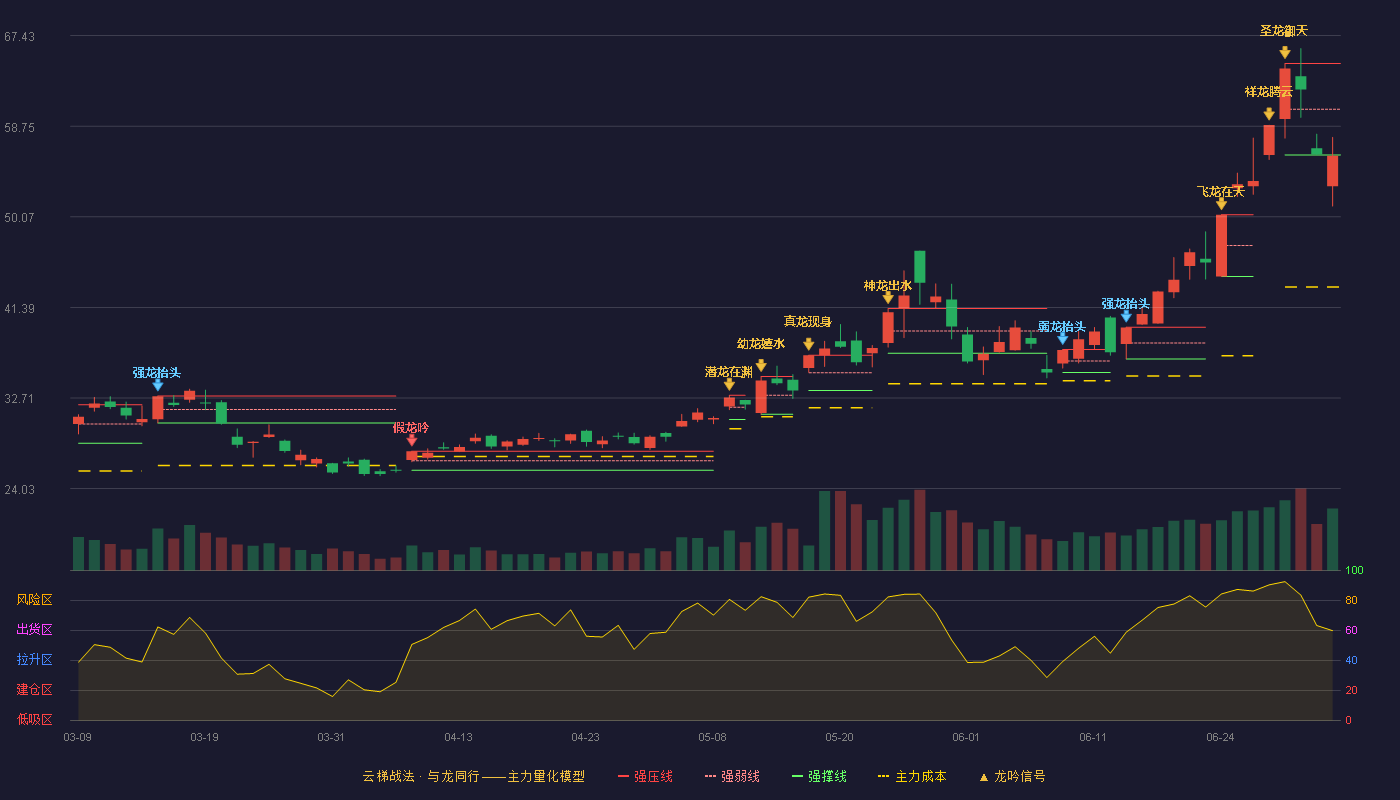Click the 05-08 date axis label
The image size is (1400, 800).
[712, 737]
